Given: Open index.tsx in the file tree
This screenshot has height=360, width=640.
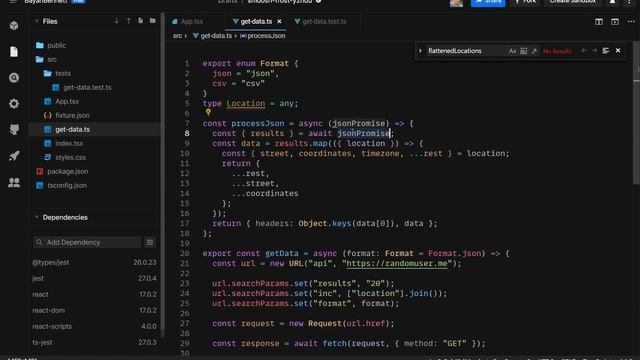Looking at the screenshot, I should coord(69,143).
